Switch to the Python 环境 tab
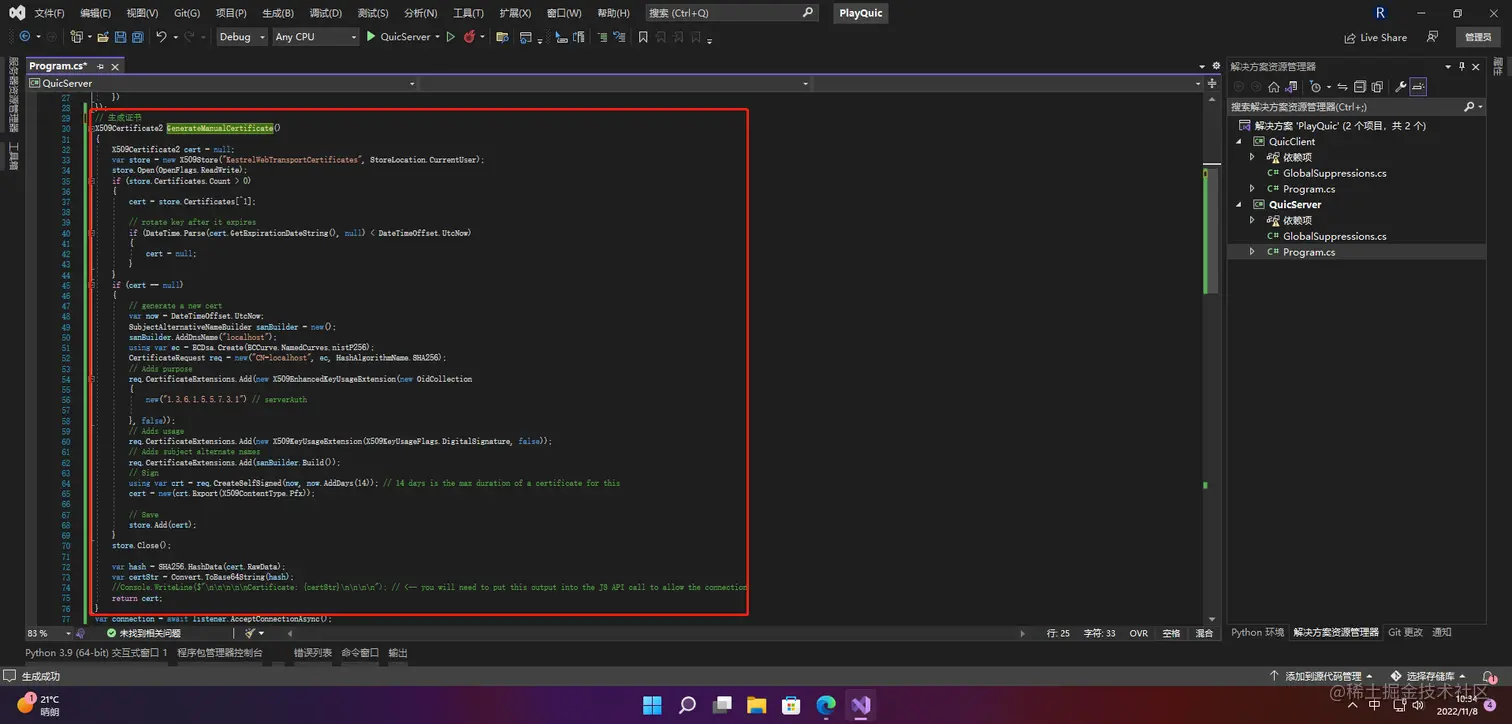Viewport: 1512px width, 724px height. 1257,632
